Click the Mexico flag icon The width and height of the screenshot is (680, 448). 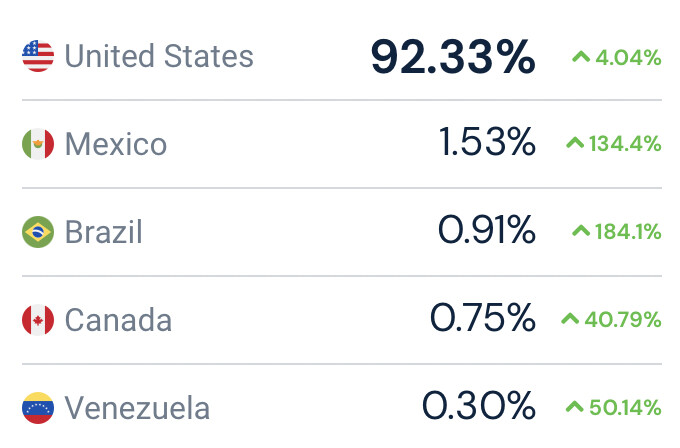coord(38,144)
